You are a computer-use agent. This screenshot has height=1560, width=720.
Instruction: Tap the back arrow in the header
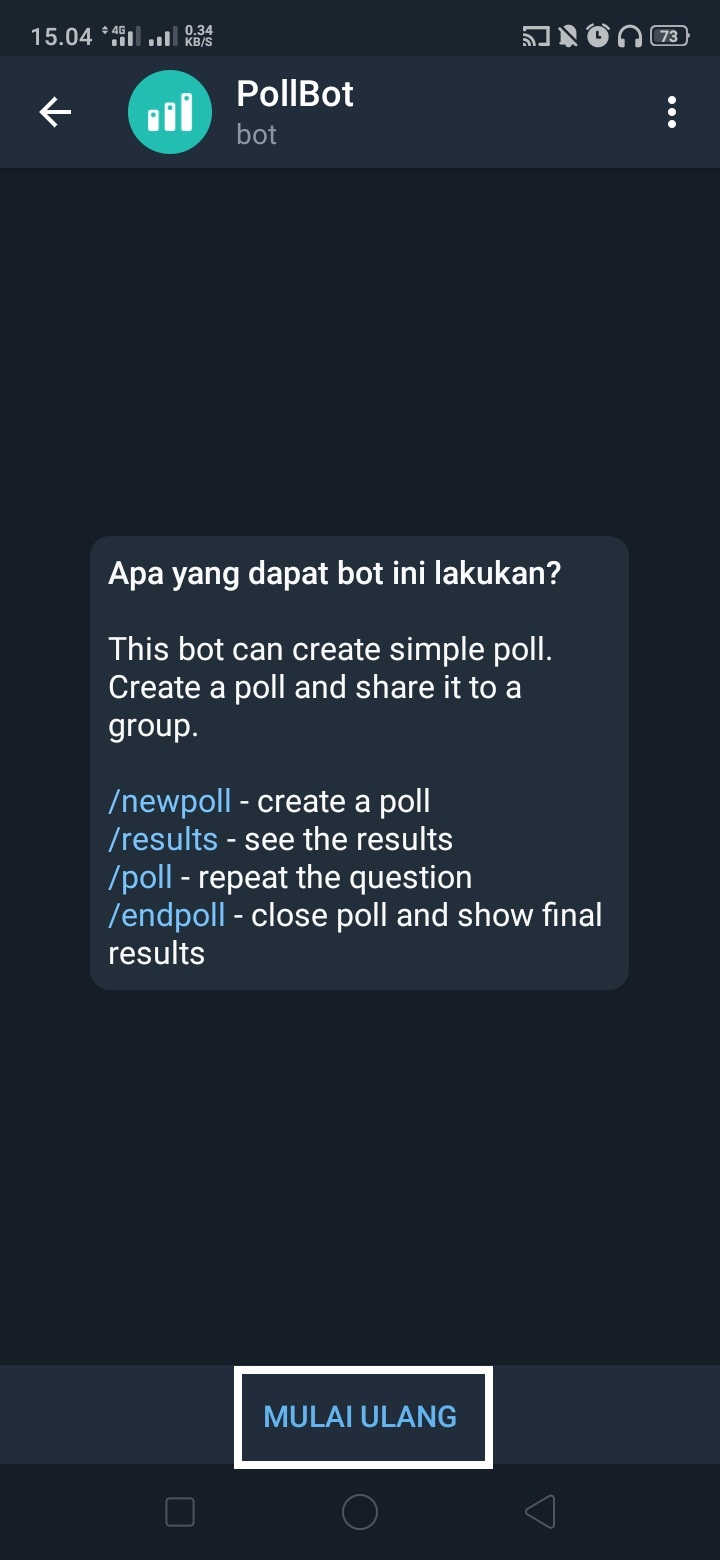55,112
